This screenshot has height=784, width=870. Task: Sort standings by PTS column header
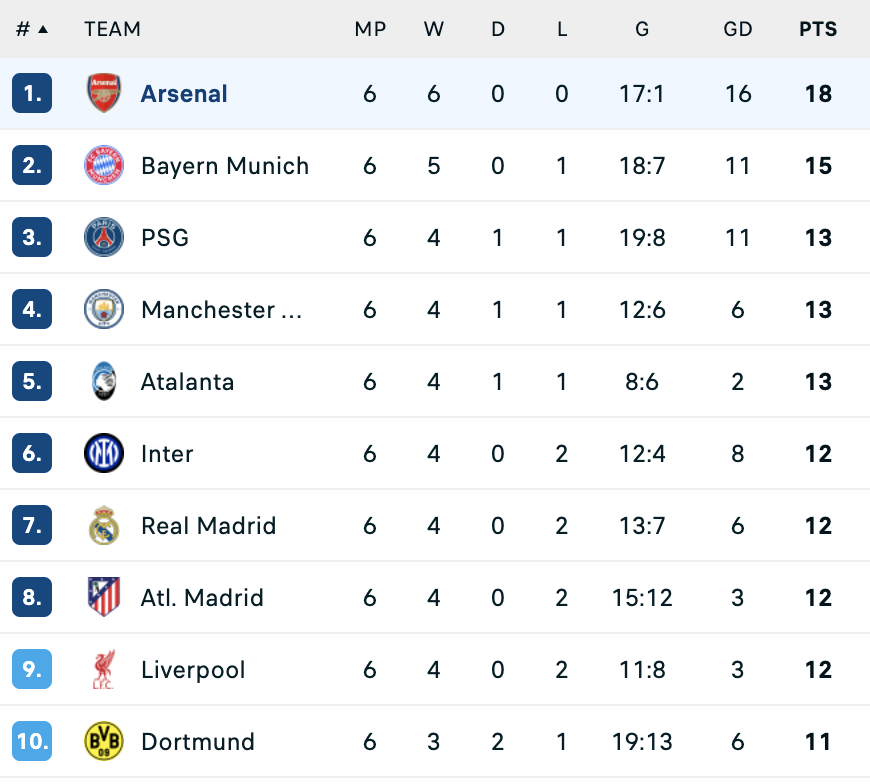coord(818,29)
